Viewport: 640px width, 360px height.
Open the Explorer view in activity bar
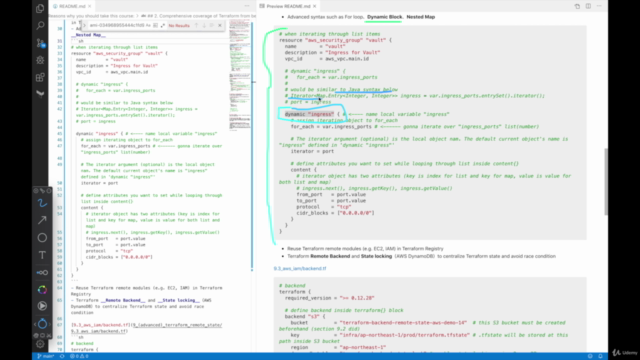point(40,8)
